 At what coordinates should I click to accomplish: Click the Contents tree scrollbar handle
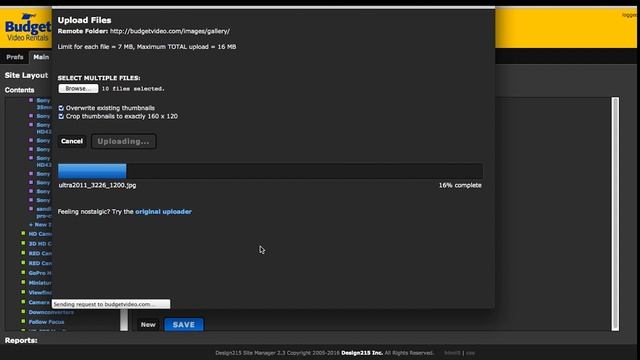pos(124,320)
